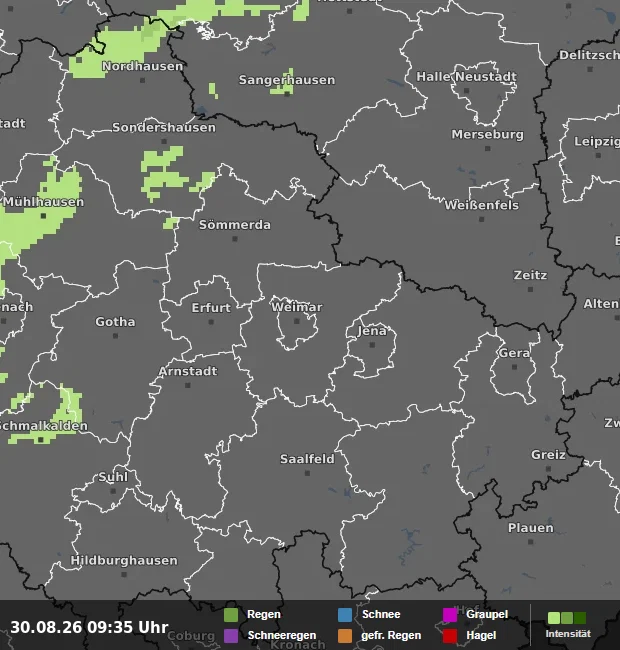Click the Greiz city label
Viewport: 620px width, 650px height.
point(548,455)
